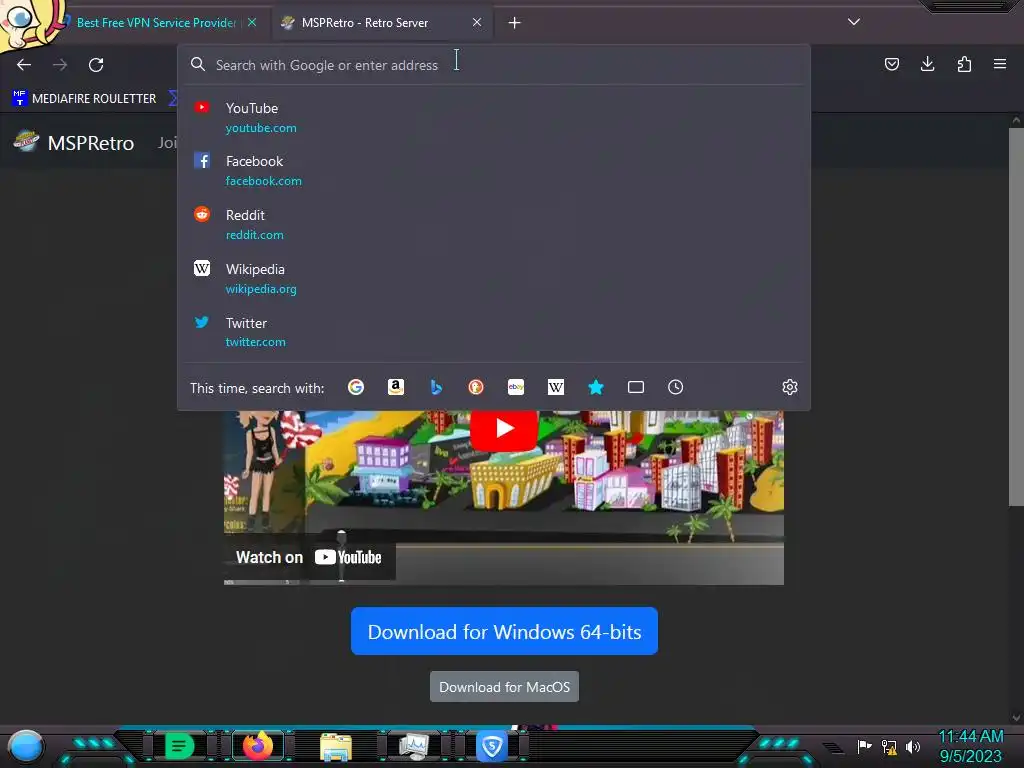Open search settings gear icon
Viewport: 1024px width, 768px height.
790,387
